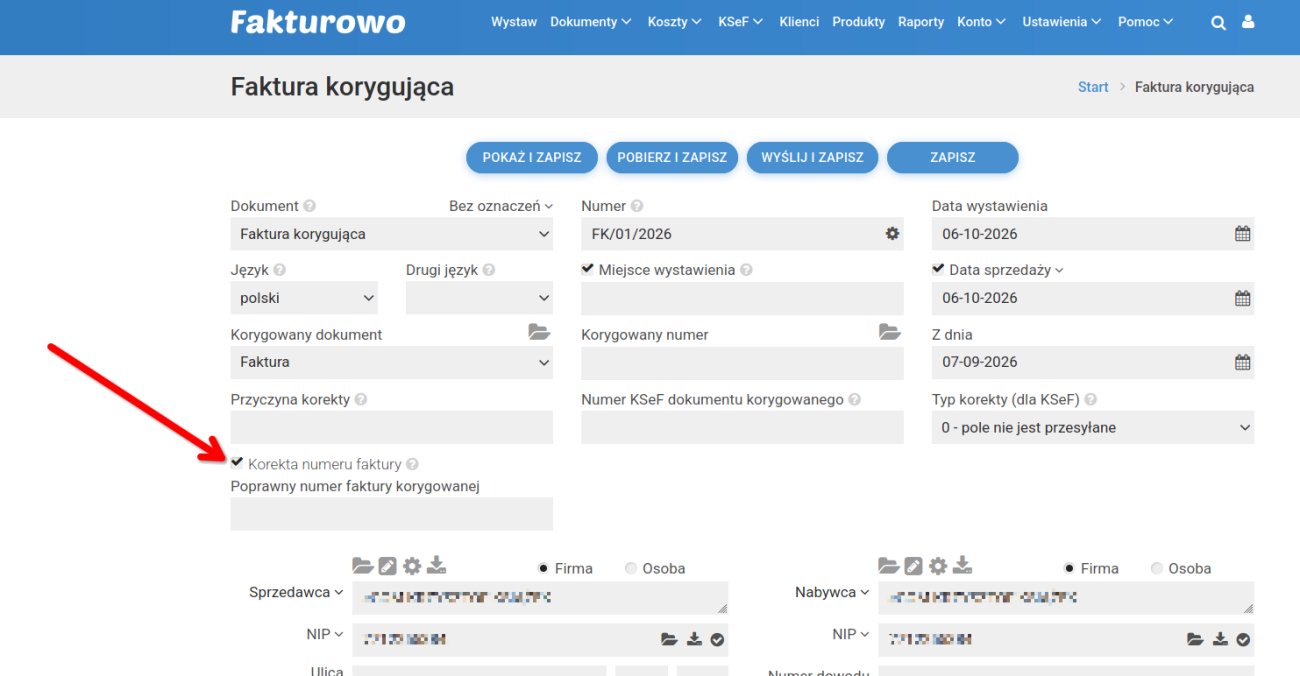Open numbering settings gear in Numer field
Viewport: 1300px width, 676px height.
click(x=892, y=234)
